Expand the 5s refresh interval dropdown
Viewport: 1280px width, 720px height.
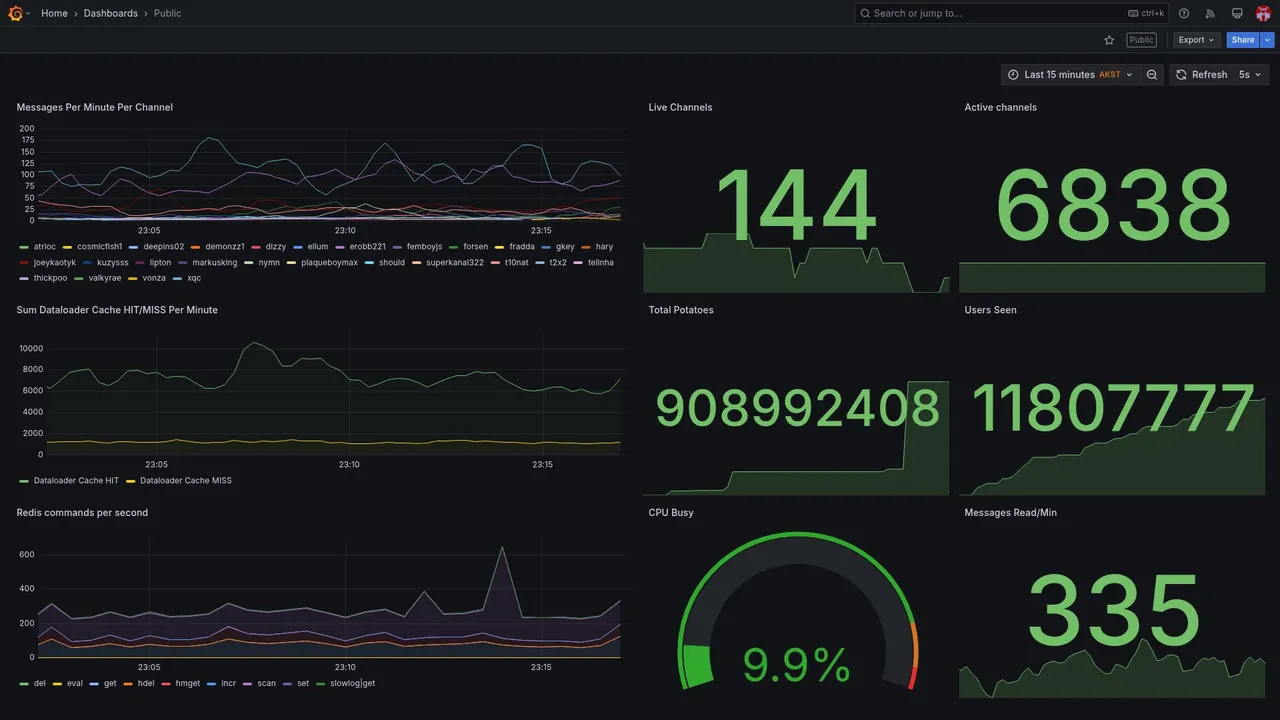(1251, 75)
